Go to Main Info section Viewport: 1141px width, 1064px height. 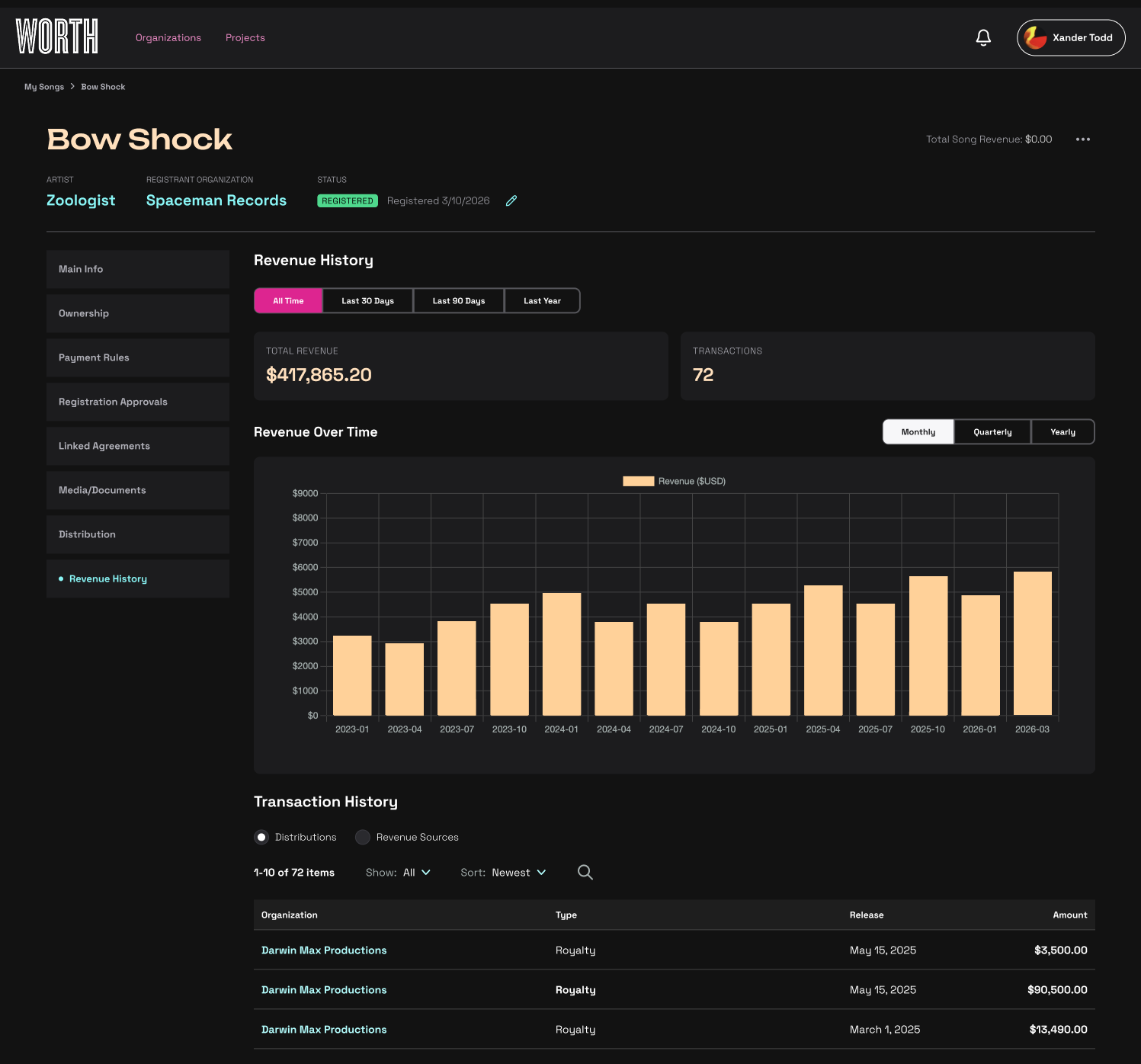coord(138,269)
